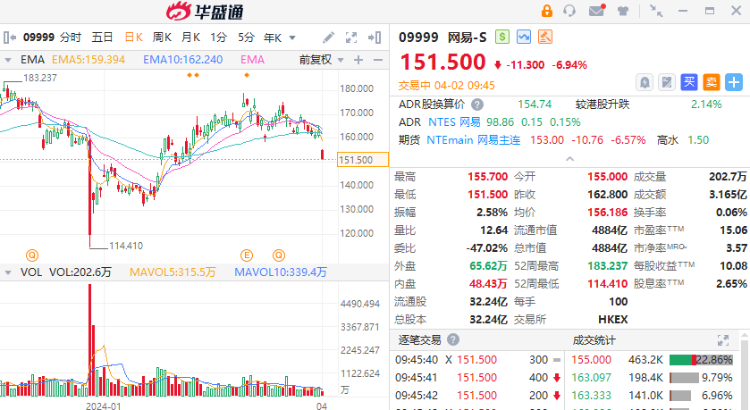Zoom in chart with plus icon
The height and width of the screenshot is (410, 750).
click(358, 60)
